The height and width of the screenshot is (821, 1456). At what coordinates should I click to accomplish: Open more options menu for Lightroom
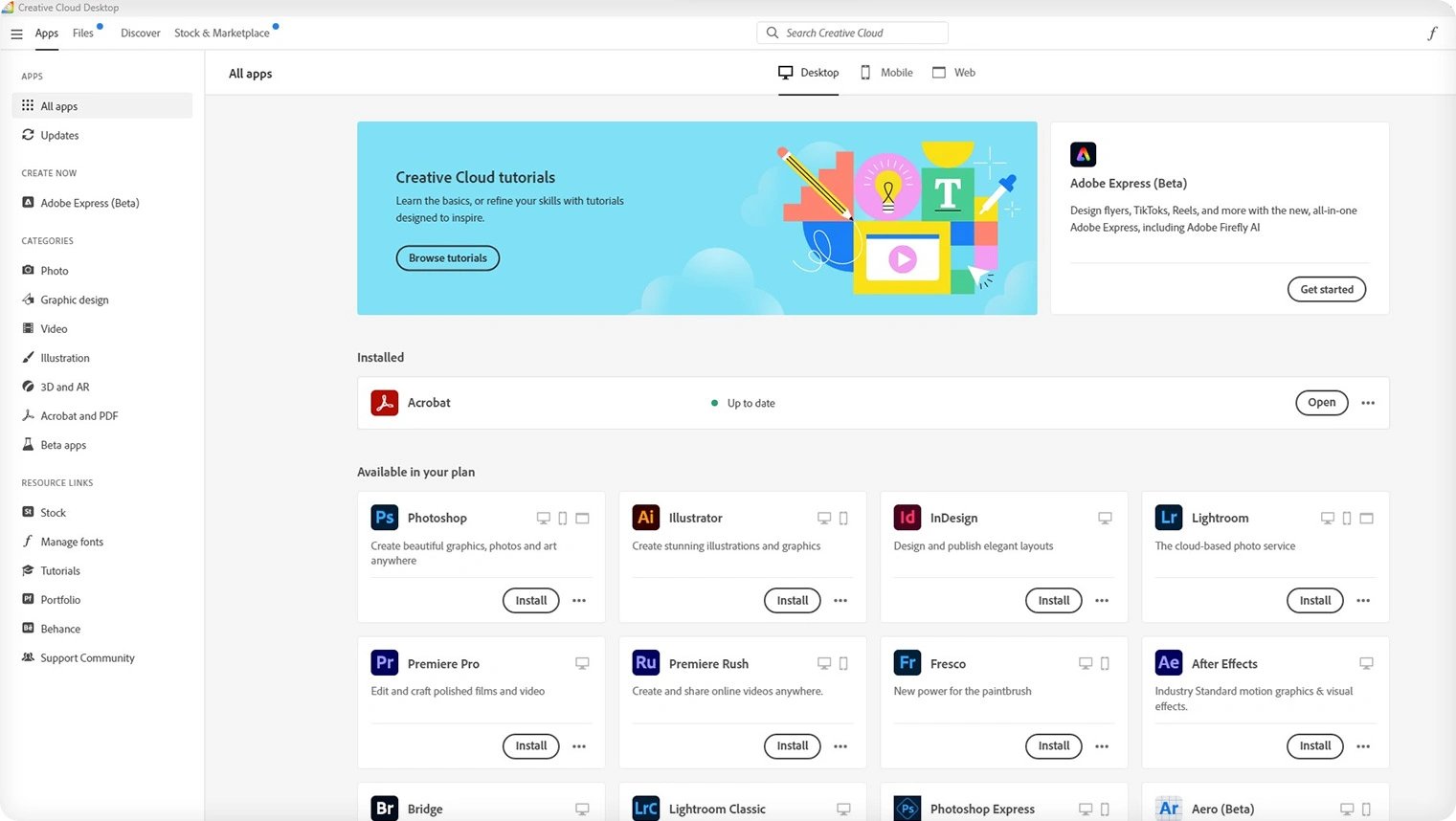[x=1363, y=601]
